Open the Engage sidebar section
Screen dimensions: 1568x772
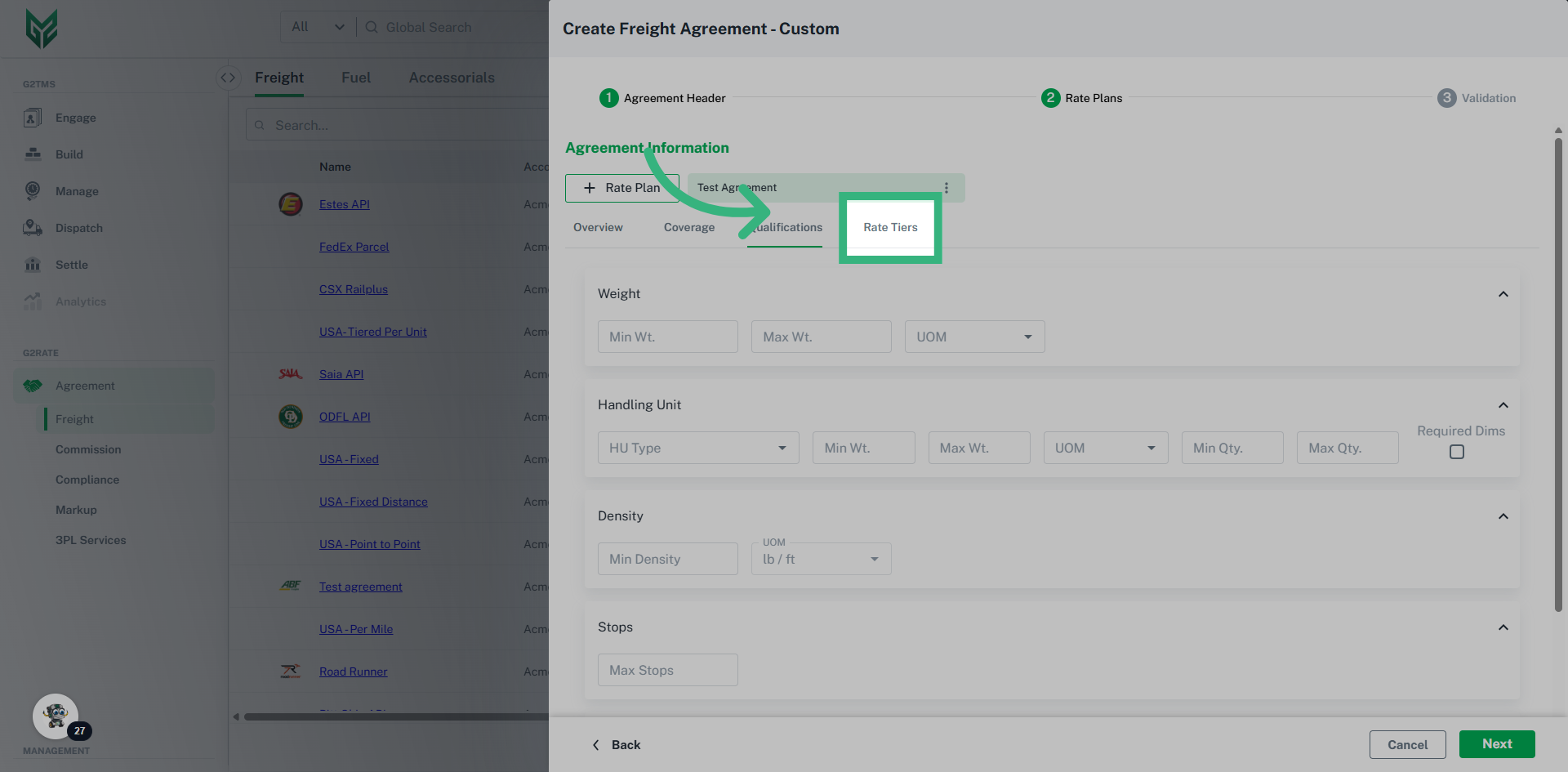(75, 118)
